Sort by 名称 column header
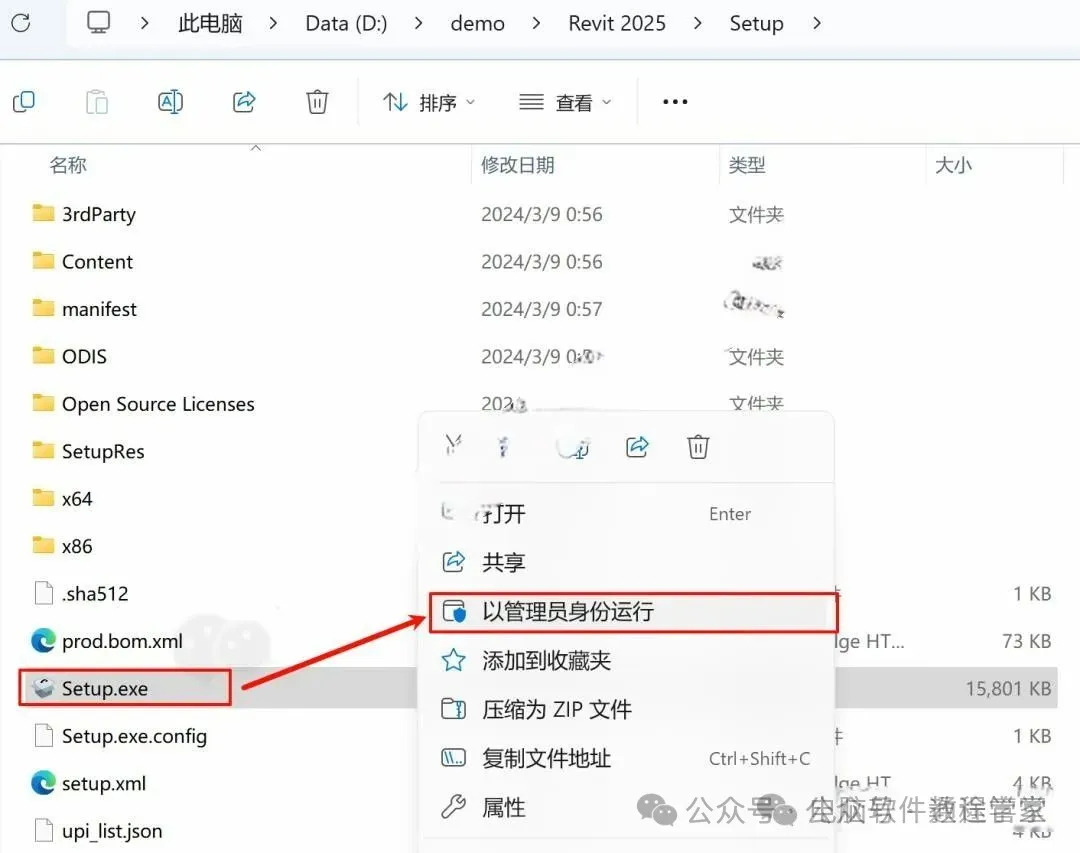 [x=68, y=165]
